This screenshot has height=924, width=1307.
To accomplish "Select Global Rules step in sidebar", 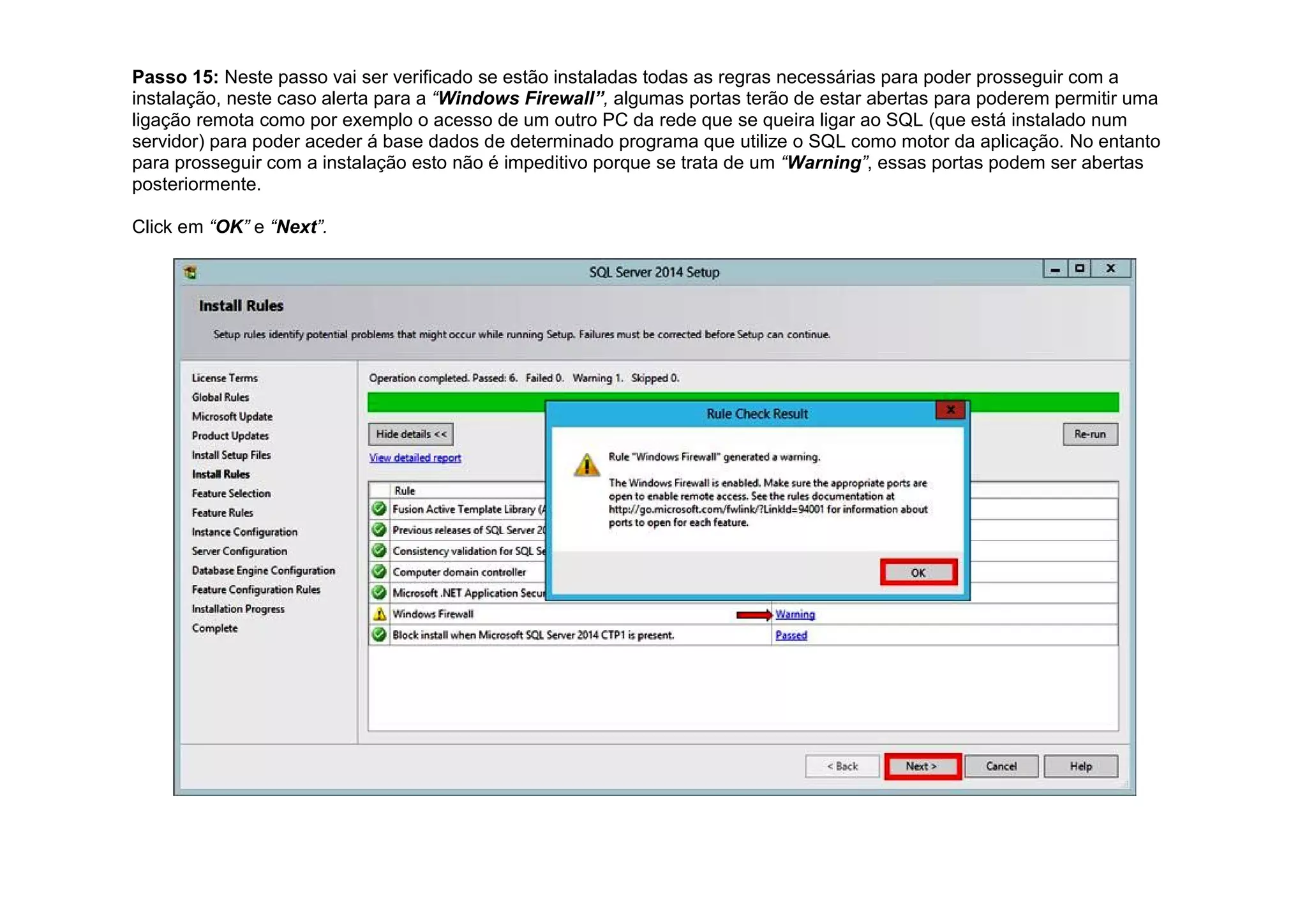I will point(220,397).
